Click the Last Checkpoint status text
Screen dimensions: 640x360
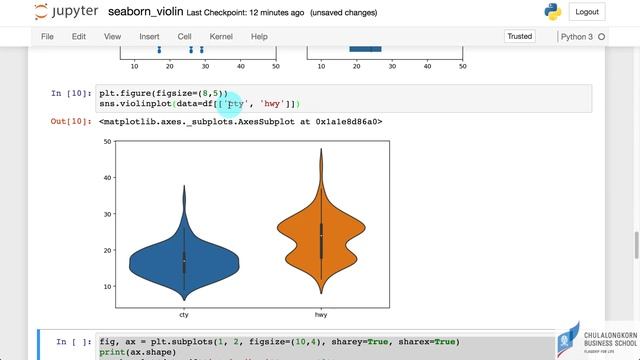(x=245, y=13)
